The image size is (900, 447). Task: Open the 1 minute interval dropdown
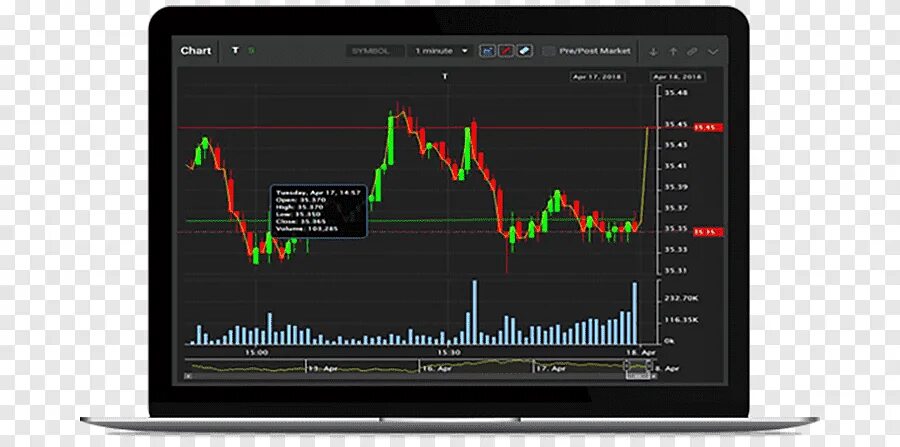pos(441,51)
